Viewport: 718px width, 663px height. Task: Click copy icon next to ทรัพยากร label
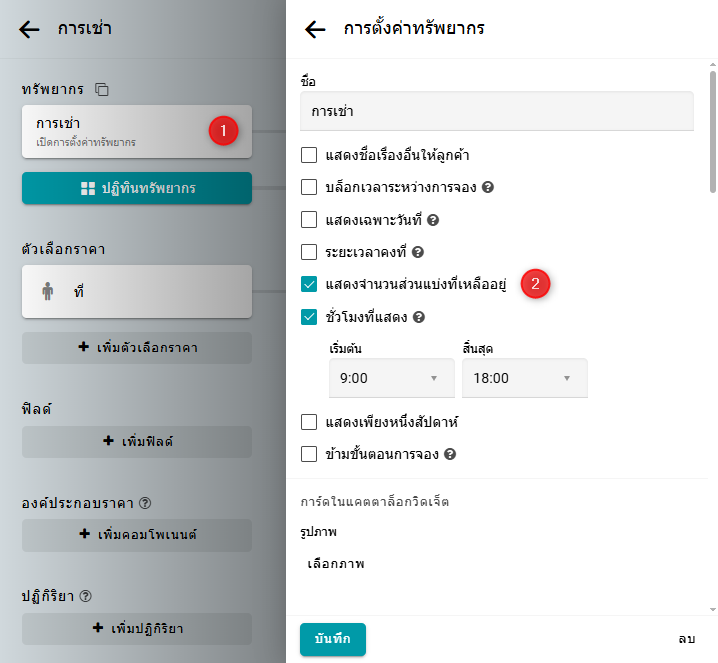point(102,90)
